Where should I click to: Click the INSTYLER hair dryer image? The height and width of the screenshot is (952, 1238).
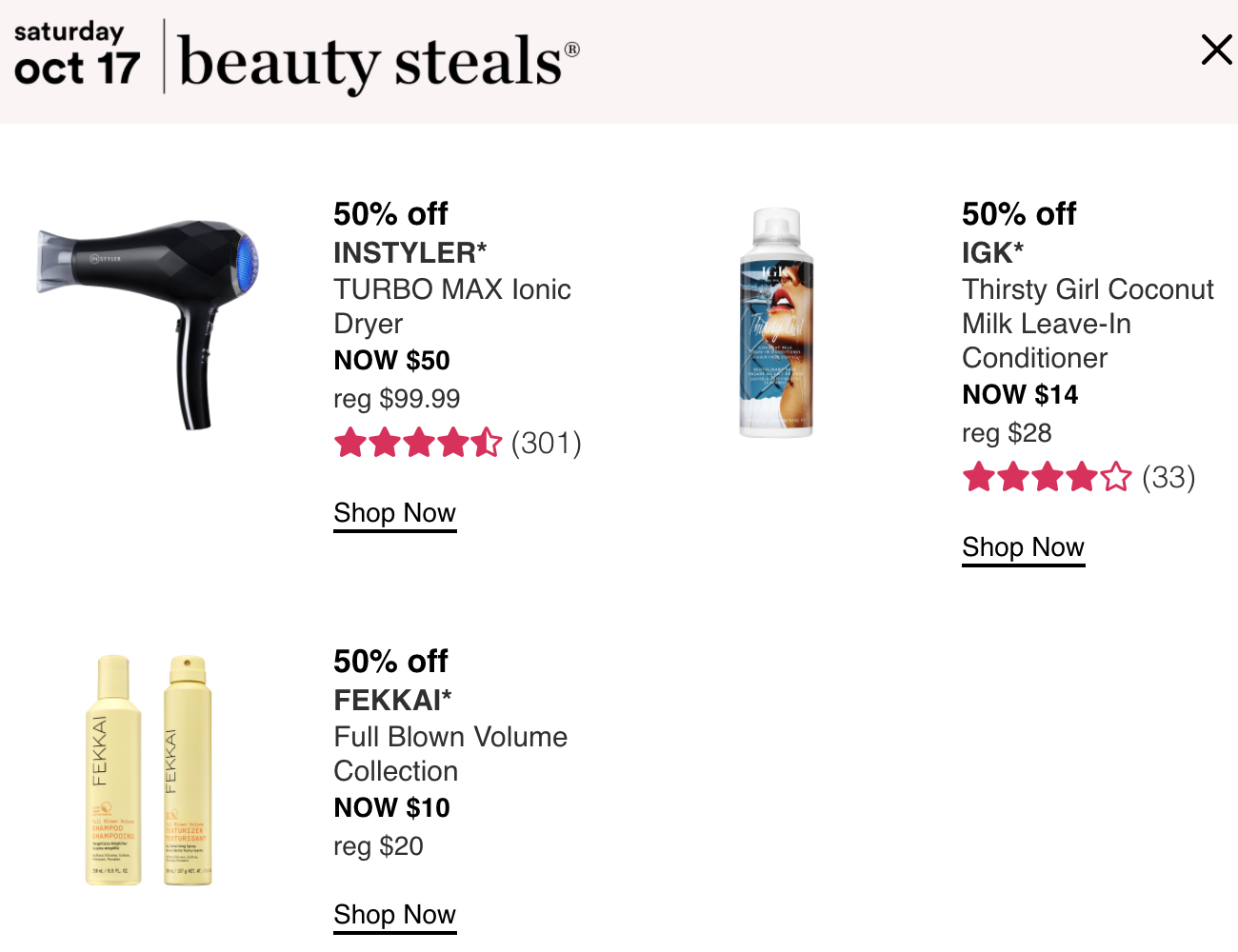tap(148, 324)
